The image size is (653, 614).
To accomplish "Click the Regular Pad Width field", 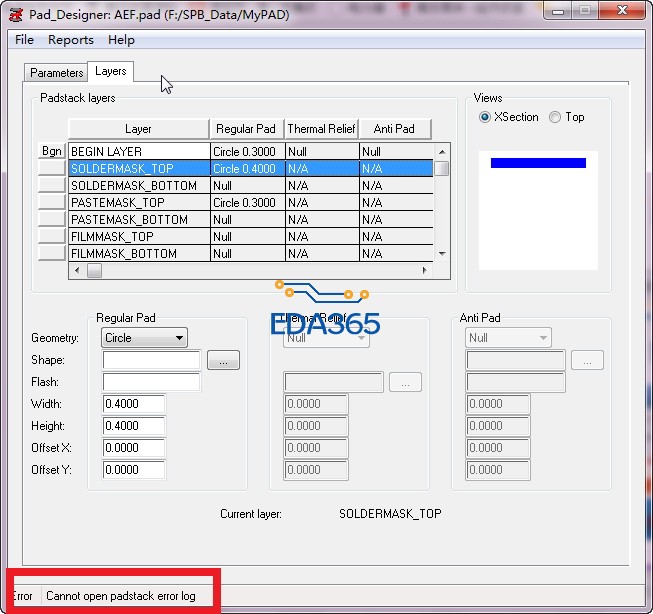I will coord(134,404).
